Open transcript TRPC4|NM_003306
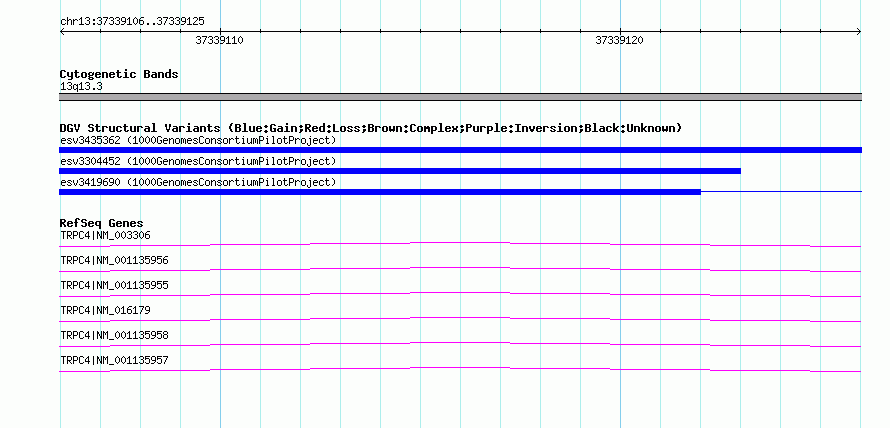 point(105,236)
